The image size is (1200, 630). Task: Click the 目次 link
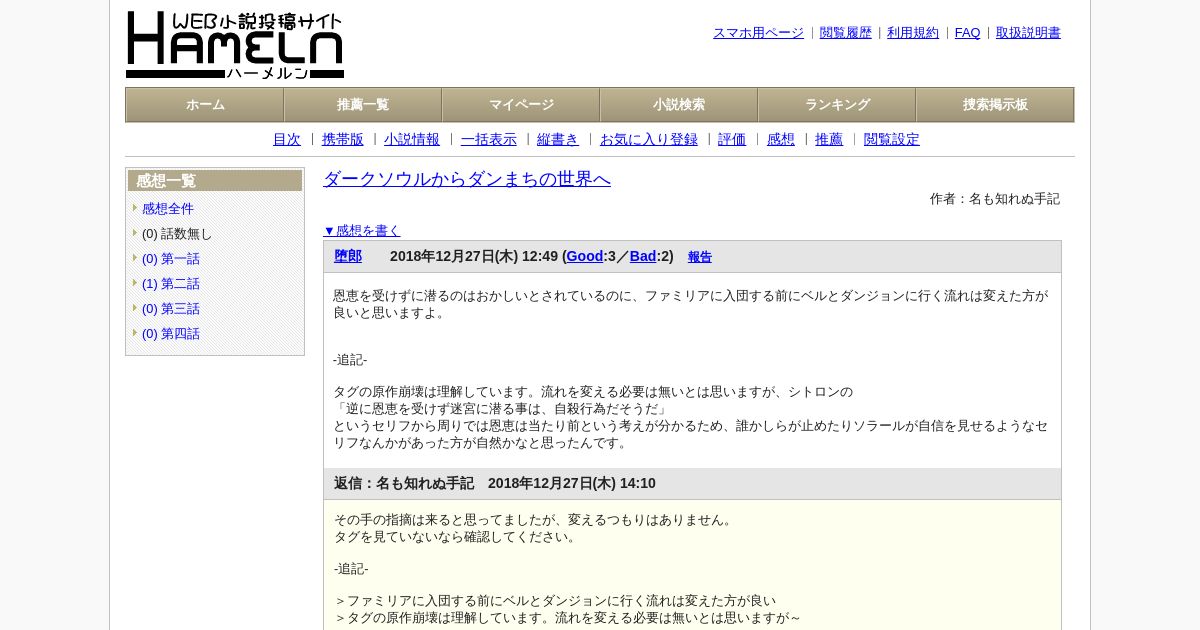(287, 140)
